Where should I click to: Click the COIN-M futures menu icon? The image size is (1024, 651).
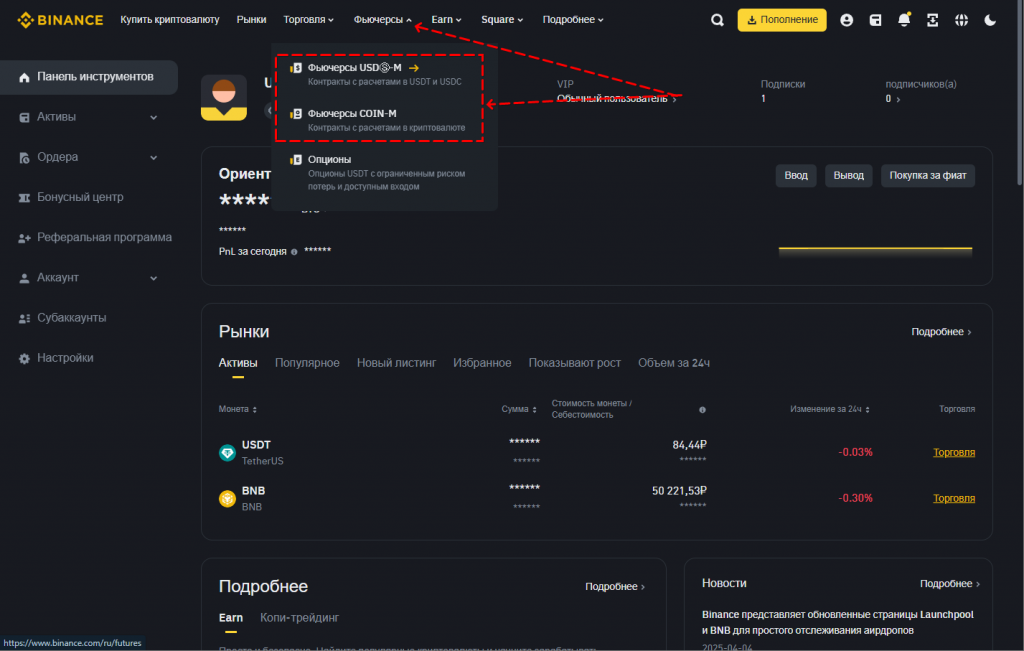point(296,114)
